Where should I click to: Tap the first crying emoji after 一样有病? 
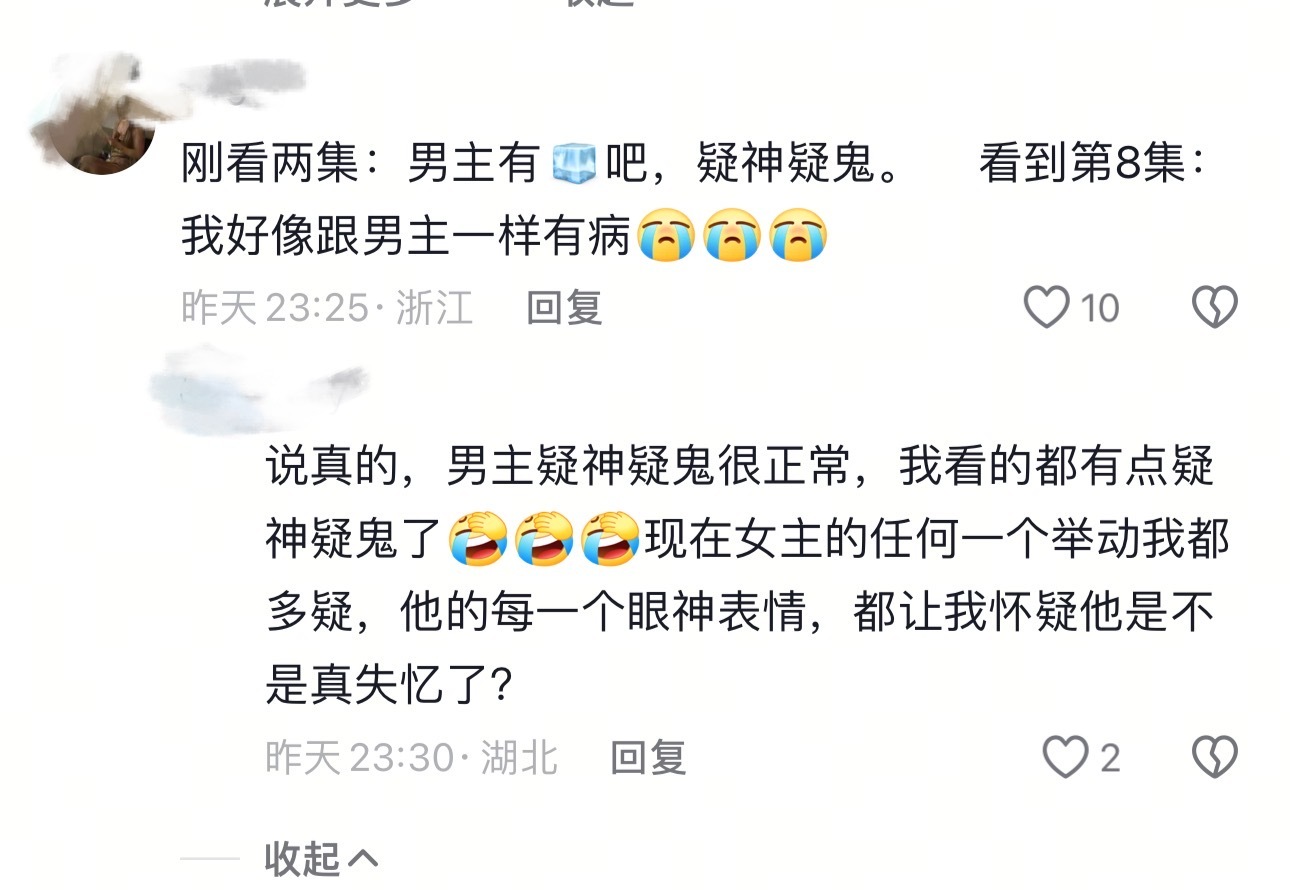(665, 237)
